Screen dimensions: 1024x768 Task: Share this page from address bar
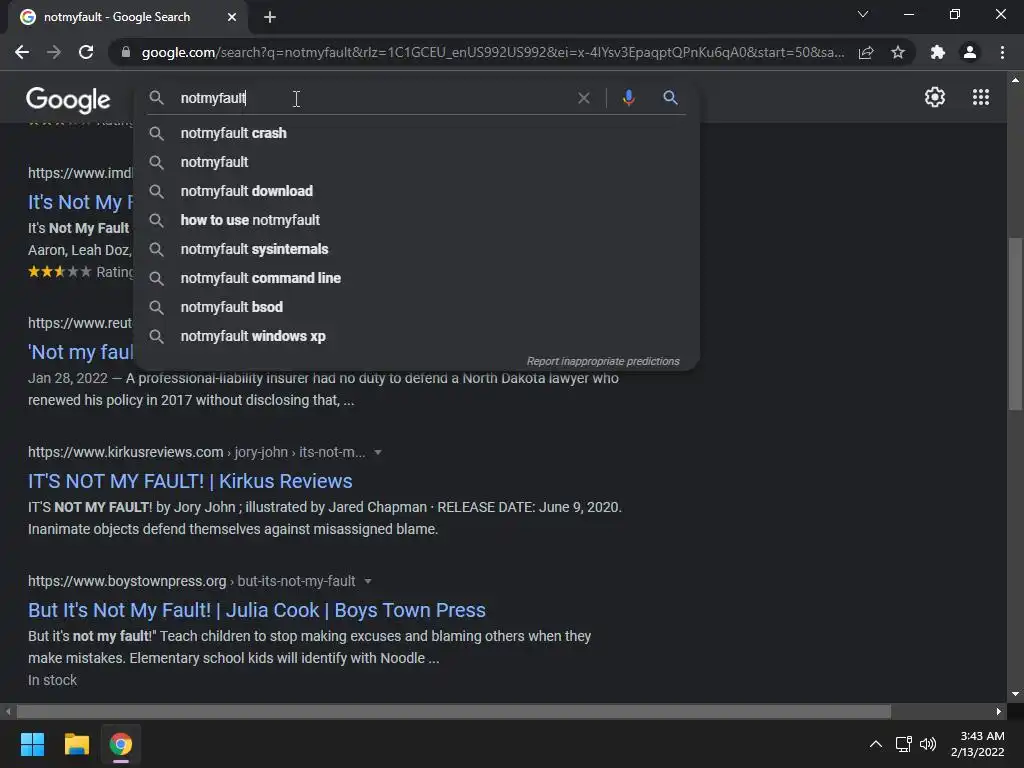click(x=866, y=52)
